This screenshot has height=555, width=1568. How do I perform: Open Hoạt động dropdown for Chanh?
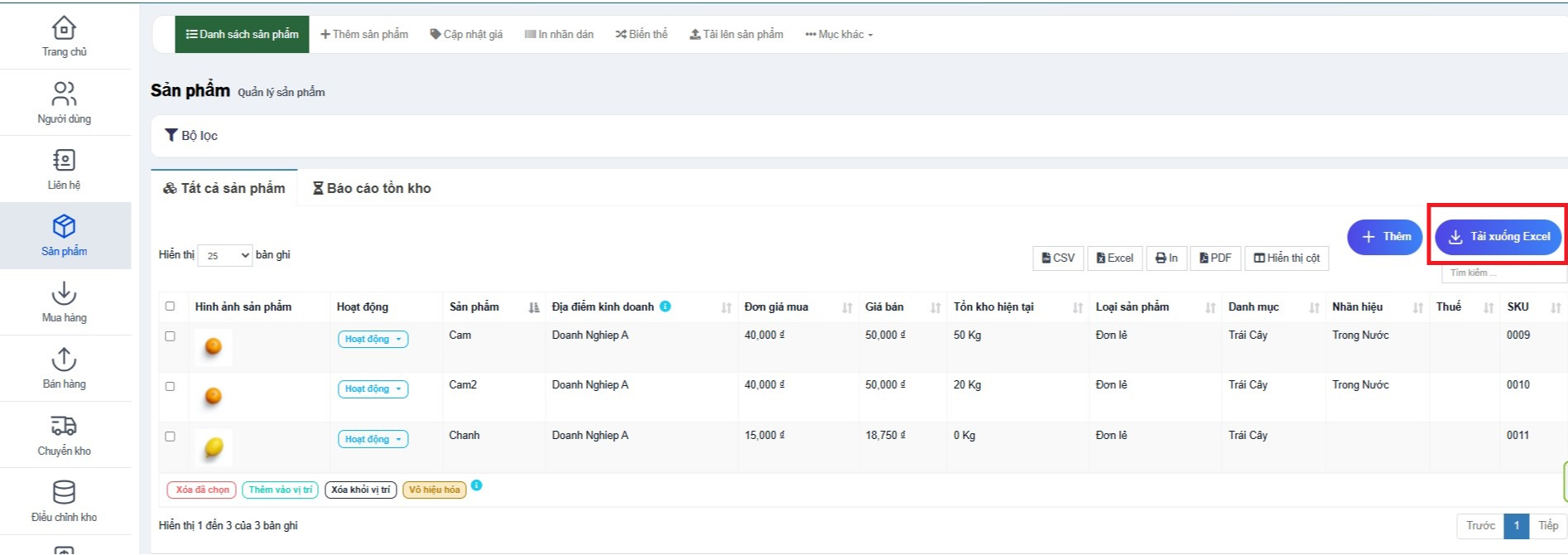(373, 439)
